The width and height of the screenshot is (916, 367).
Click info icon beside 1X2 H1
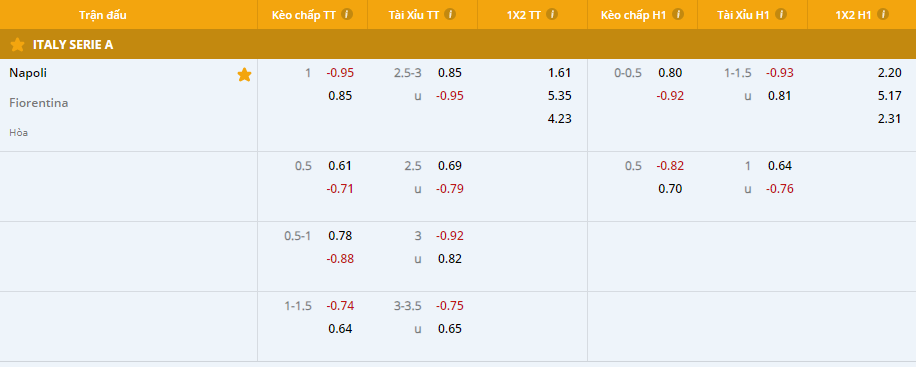click(883, 15)
